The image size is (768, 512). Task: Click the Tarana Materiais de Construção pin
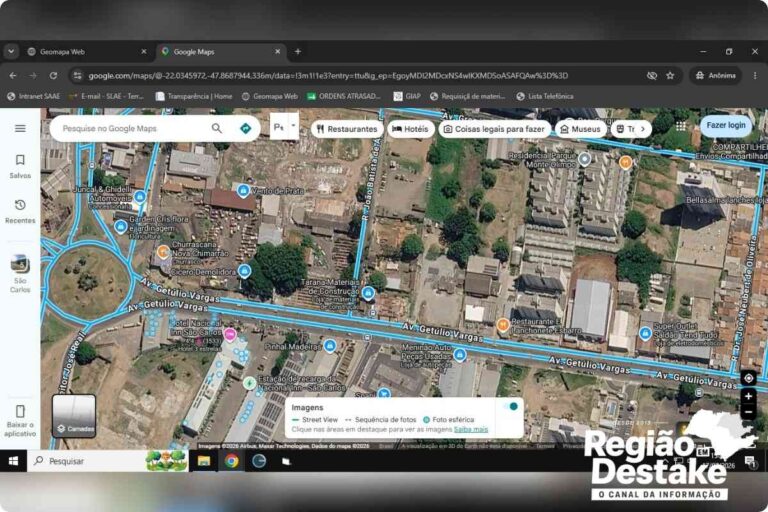tap(368, 293)
